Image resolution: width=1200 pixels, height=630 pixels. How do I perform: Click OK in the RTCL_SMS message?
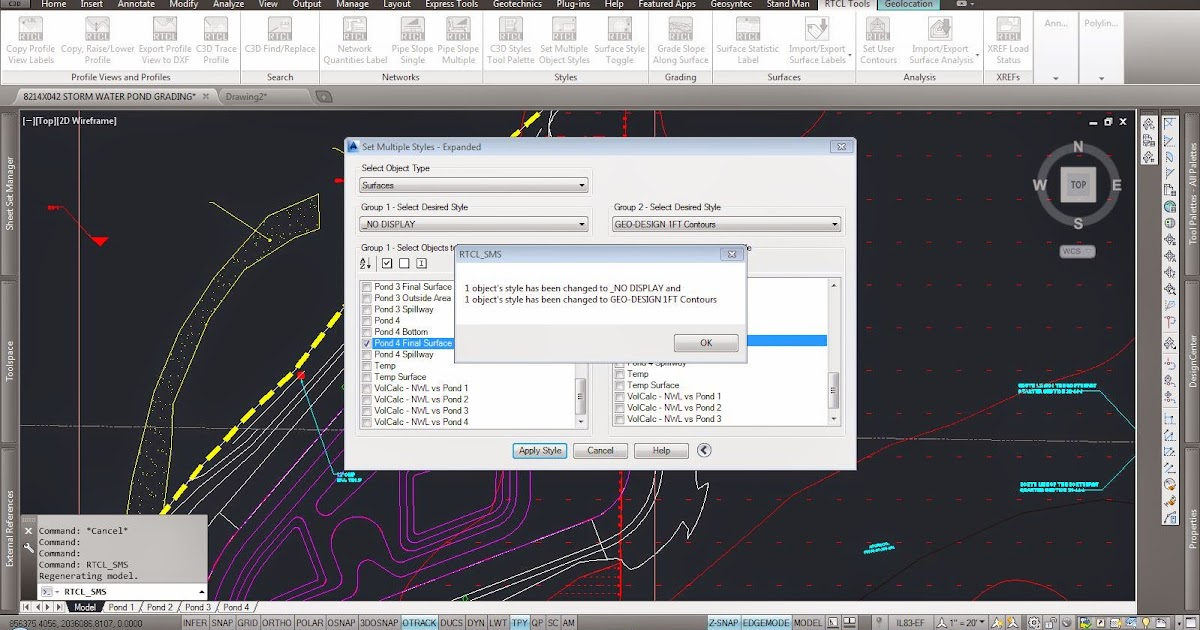[x=705, y=342]
